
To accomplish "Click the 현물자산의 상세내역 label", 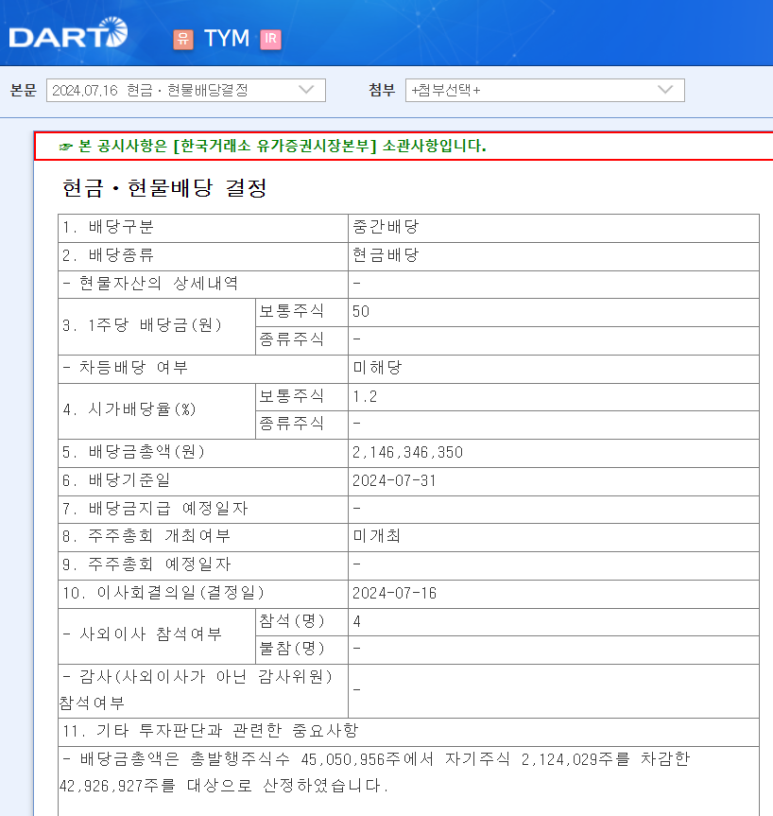I will click(x=150, y=283).
